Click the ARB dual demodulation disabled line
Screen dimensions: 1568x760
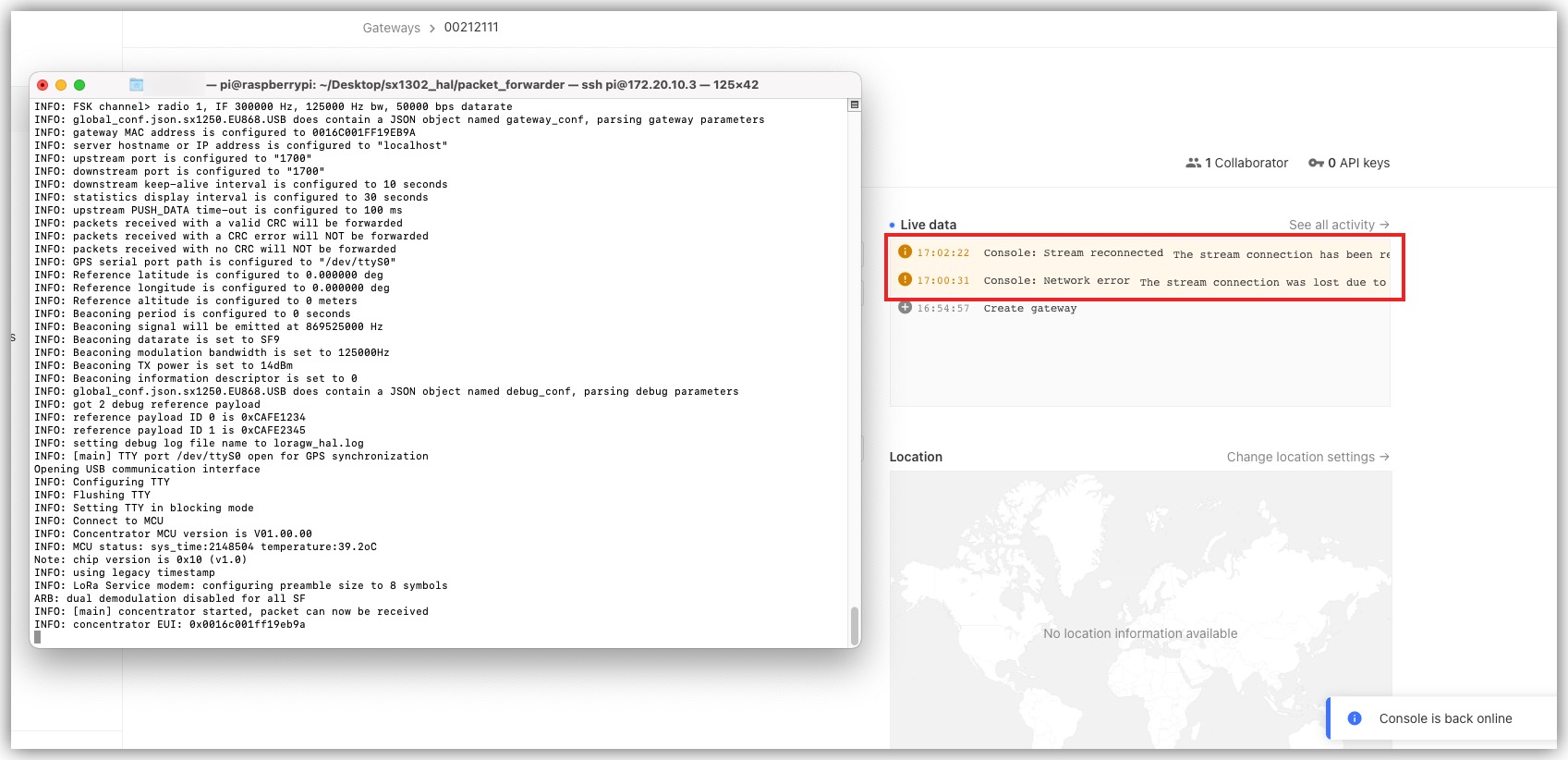point(170,598)
